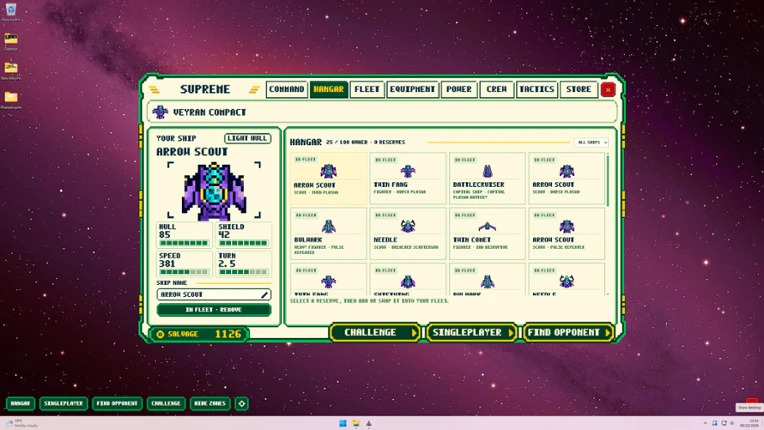Image resolution: width=764 pixels, height=430 pixels.
Task: Click the Light Hull badge
Action: click(x=248, y=138)
